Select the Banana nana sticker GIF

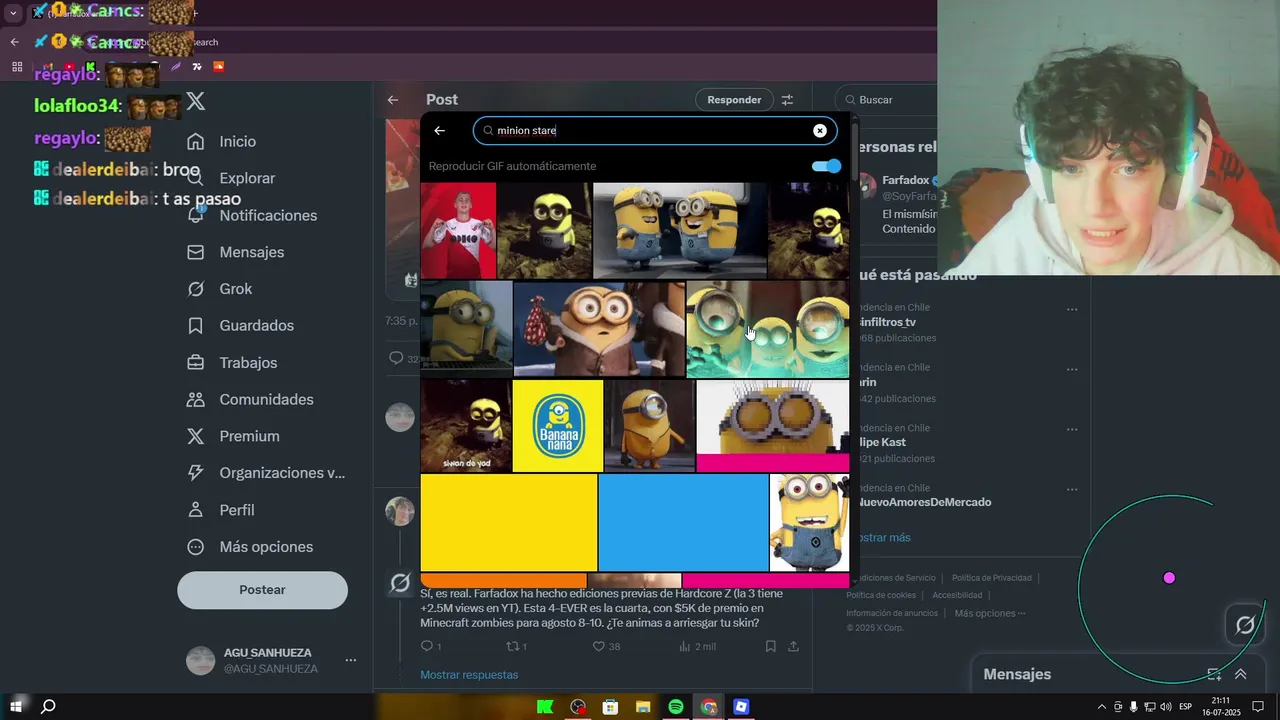[558, 426]
